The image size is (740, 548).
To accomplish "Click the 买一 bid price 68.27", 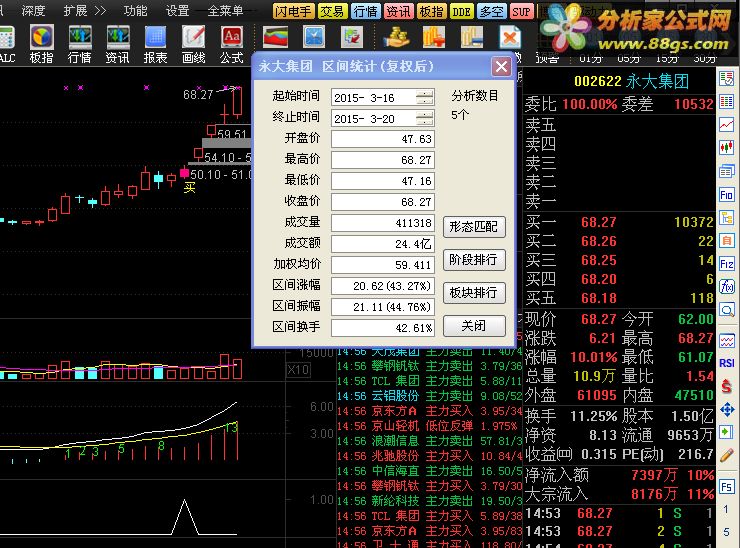I will click(598, 222).
